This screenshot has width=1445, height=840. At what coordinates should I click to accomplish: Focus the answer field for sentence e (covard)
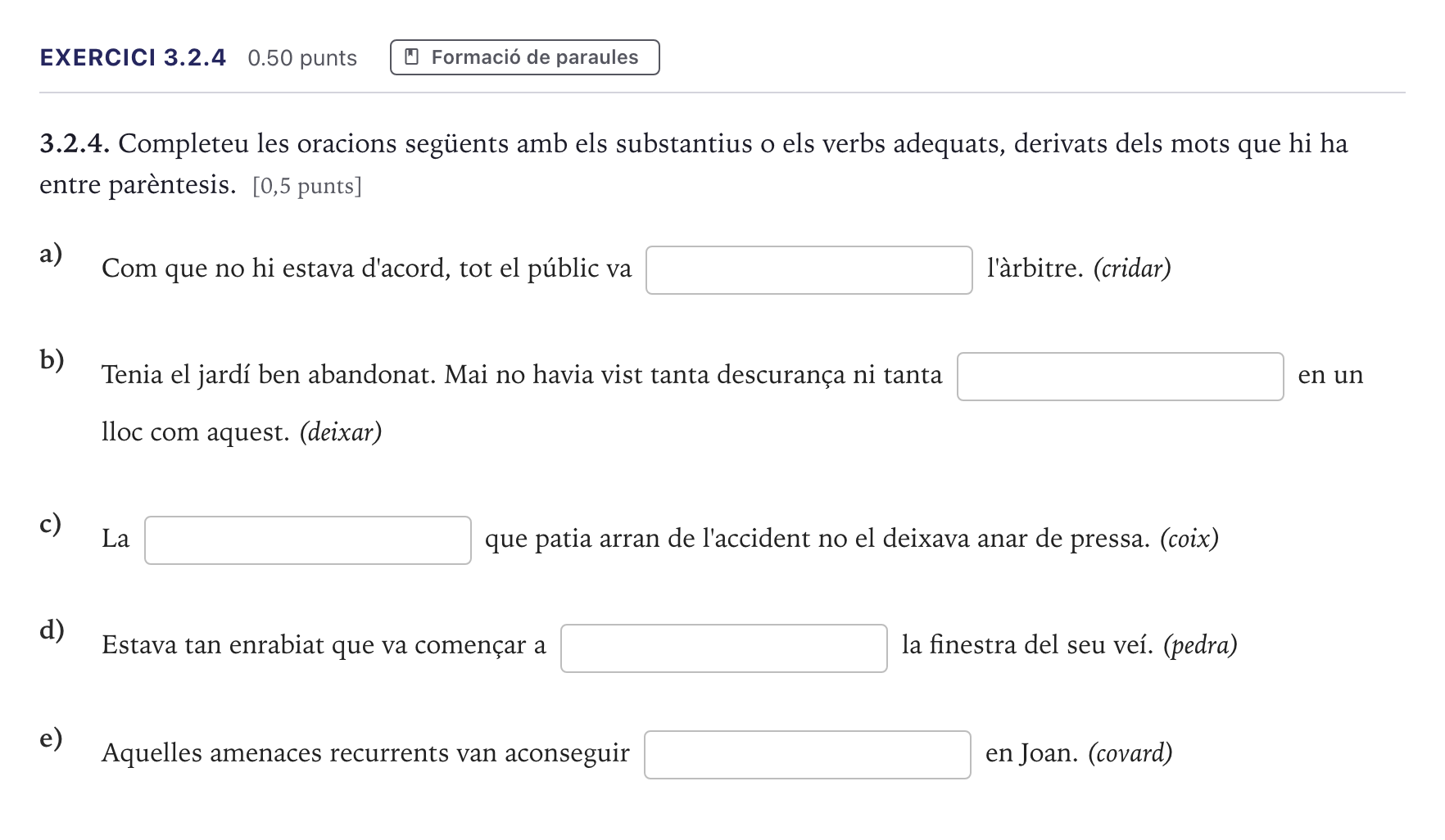(807, 755)
